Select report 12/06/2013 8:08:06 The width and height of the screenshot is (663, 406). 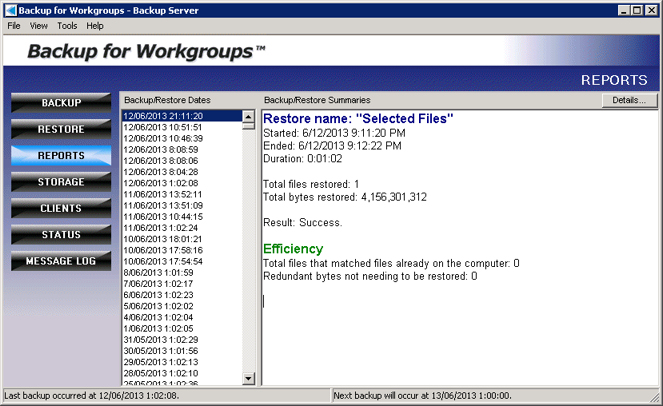click(182, 161)
